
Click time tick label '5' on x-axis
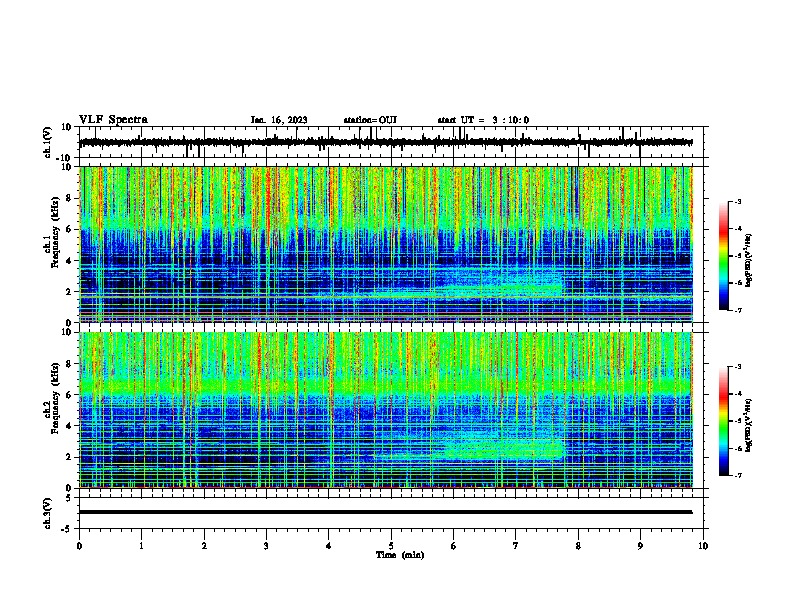pos(391,545)
